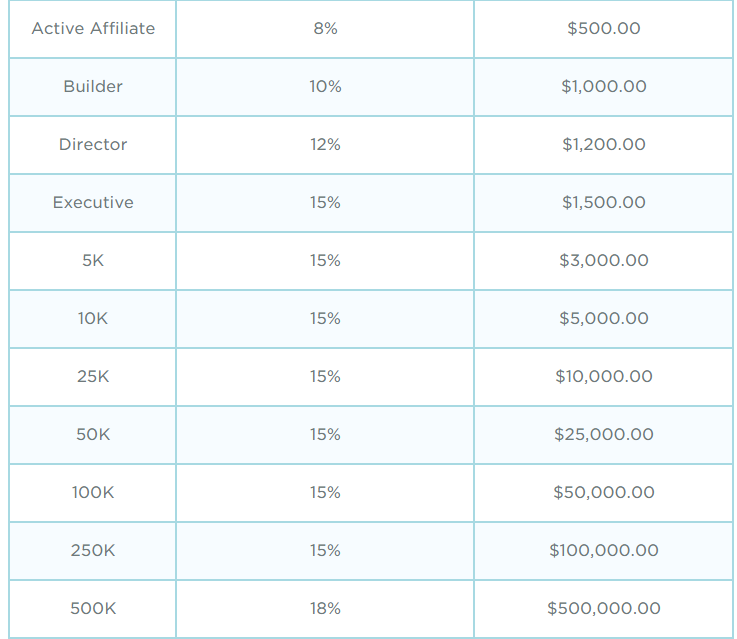737x639 pixels.
Task: Click the $500.00 amount cell
Action: [604, 29]
